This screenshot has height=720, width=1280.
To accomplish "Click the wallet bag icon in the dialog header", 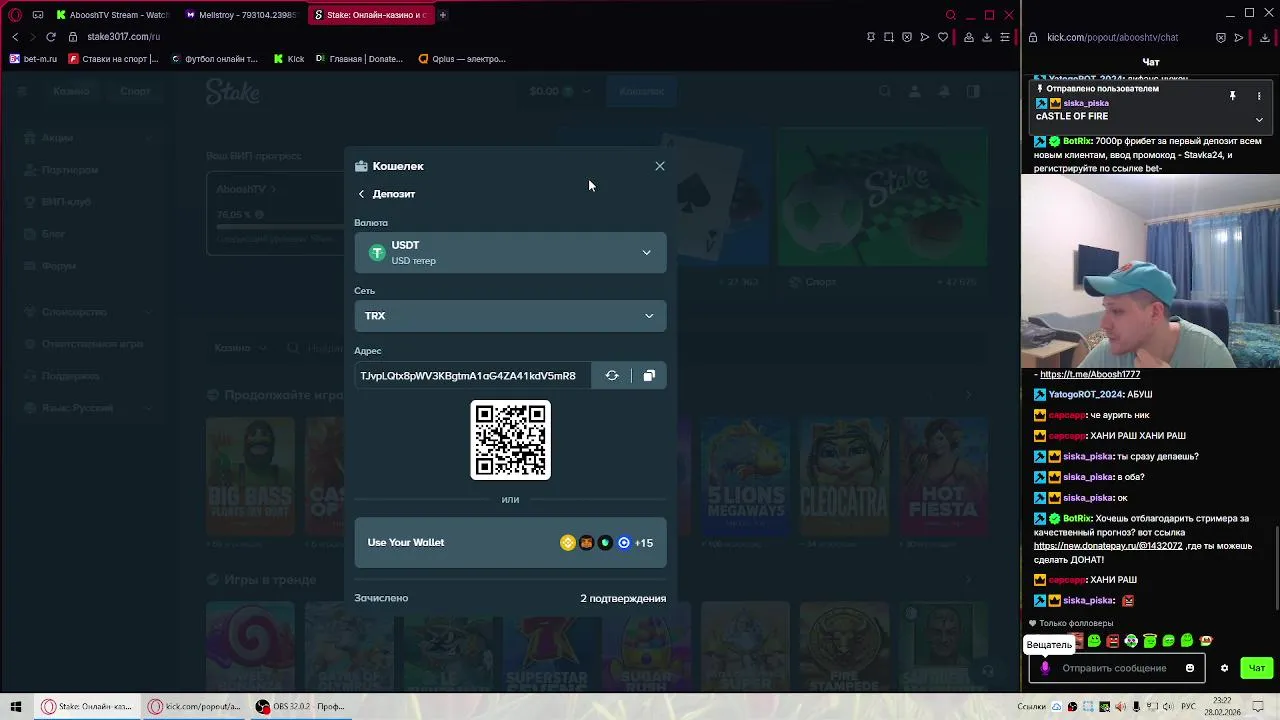I will [x=361, y=166].
